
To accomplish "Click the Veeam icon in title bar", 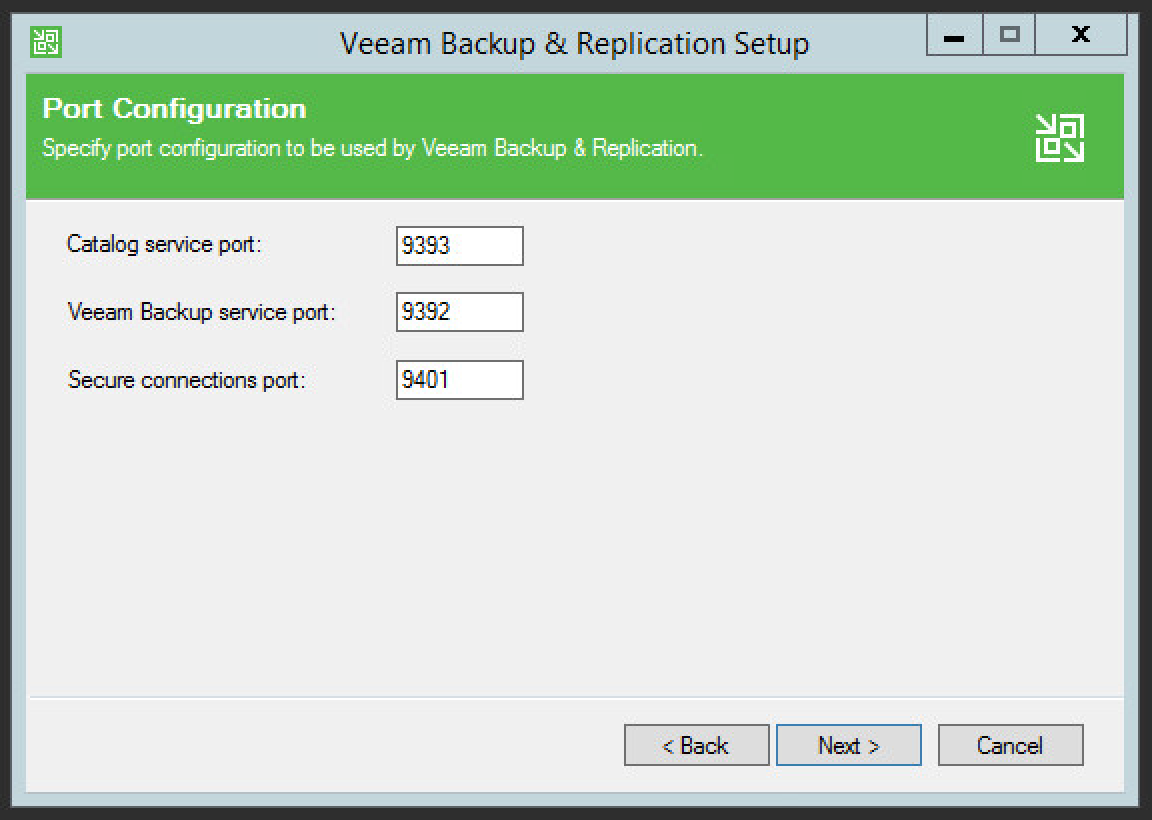I will 46,42.
